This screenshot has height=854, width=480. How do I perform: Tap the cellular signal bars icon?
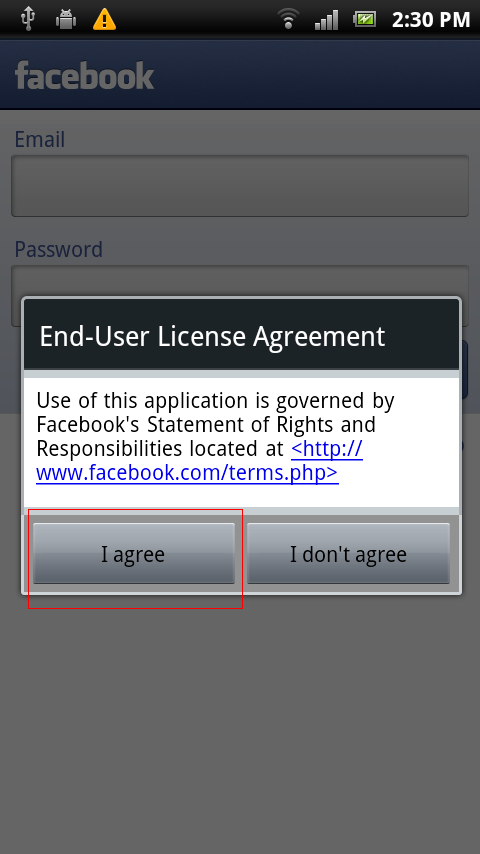click(x=326, y=20)
